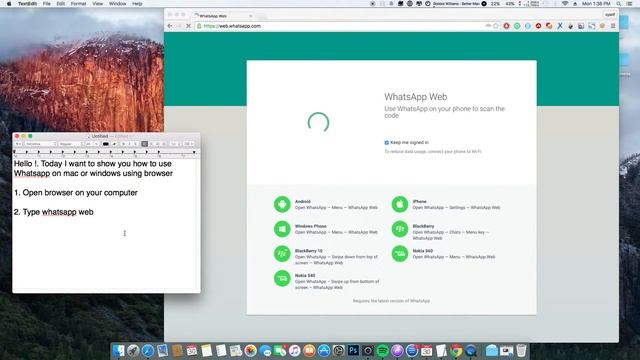Viewport: 640px width, 360px height.
Task: Select the iPhone Apple logo icon
Action: coord(400,204)
